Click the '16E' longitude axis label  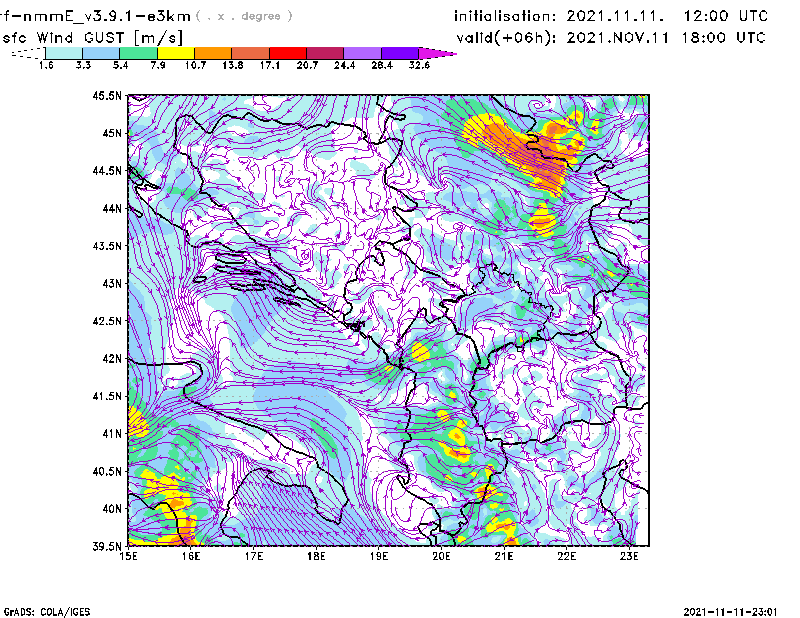click(x=191, y=556)
